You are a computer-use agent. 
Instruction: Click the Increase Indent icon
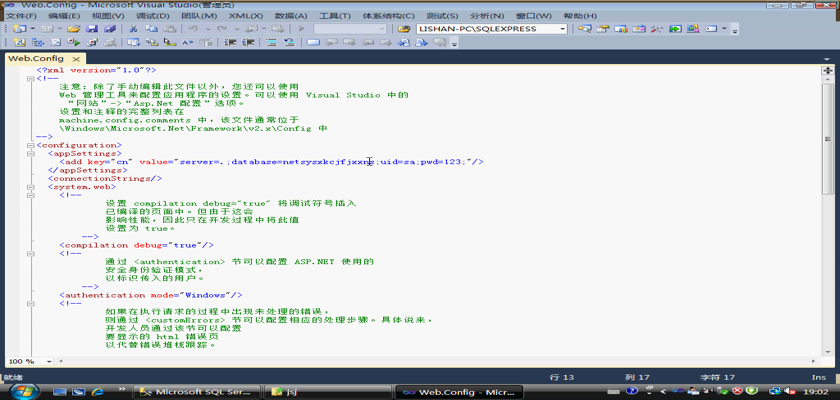point(248,42)
